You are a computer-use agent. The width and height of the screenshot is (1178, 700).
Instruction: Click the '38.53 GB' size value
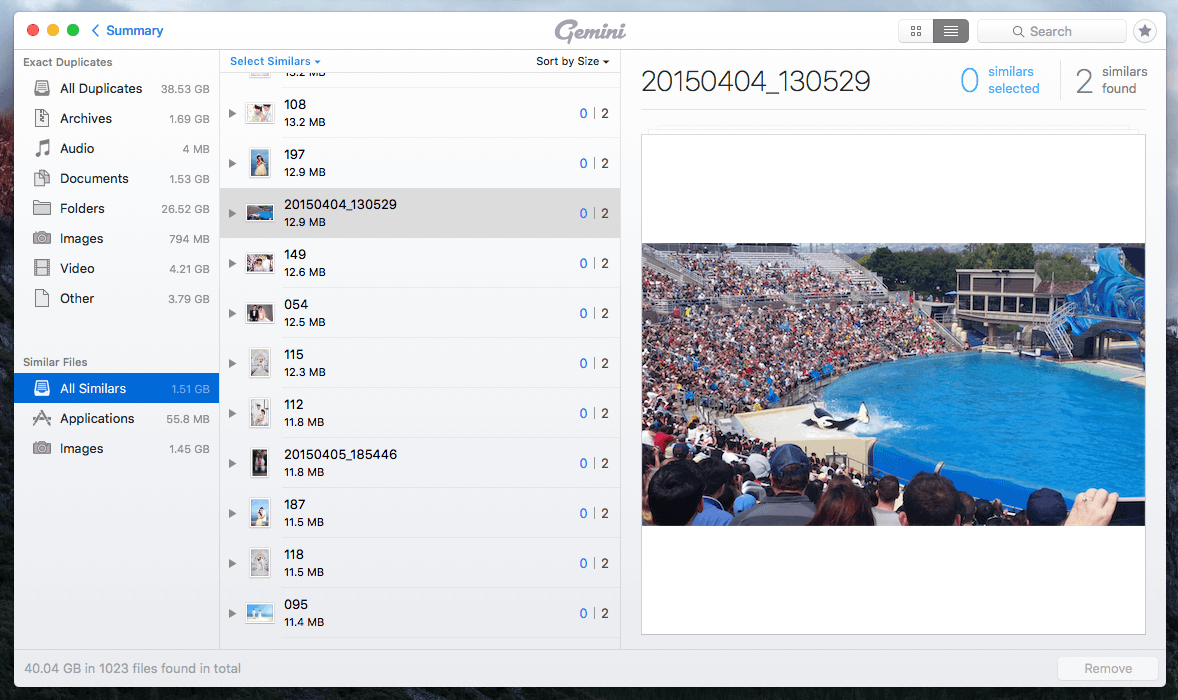click(185, 89)
